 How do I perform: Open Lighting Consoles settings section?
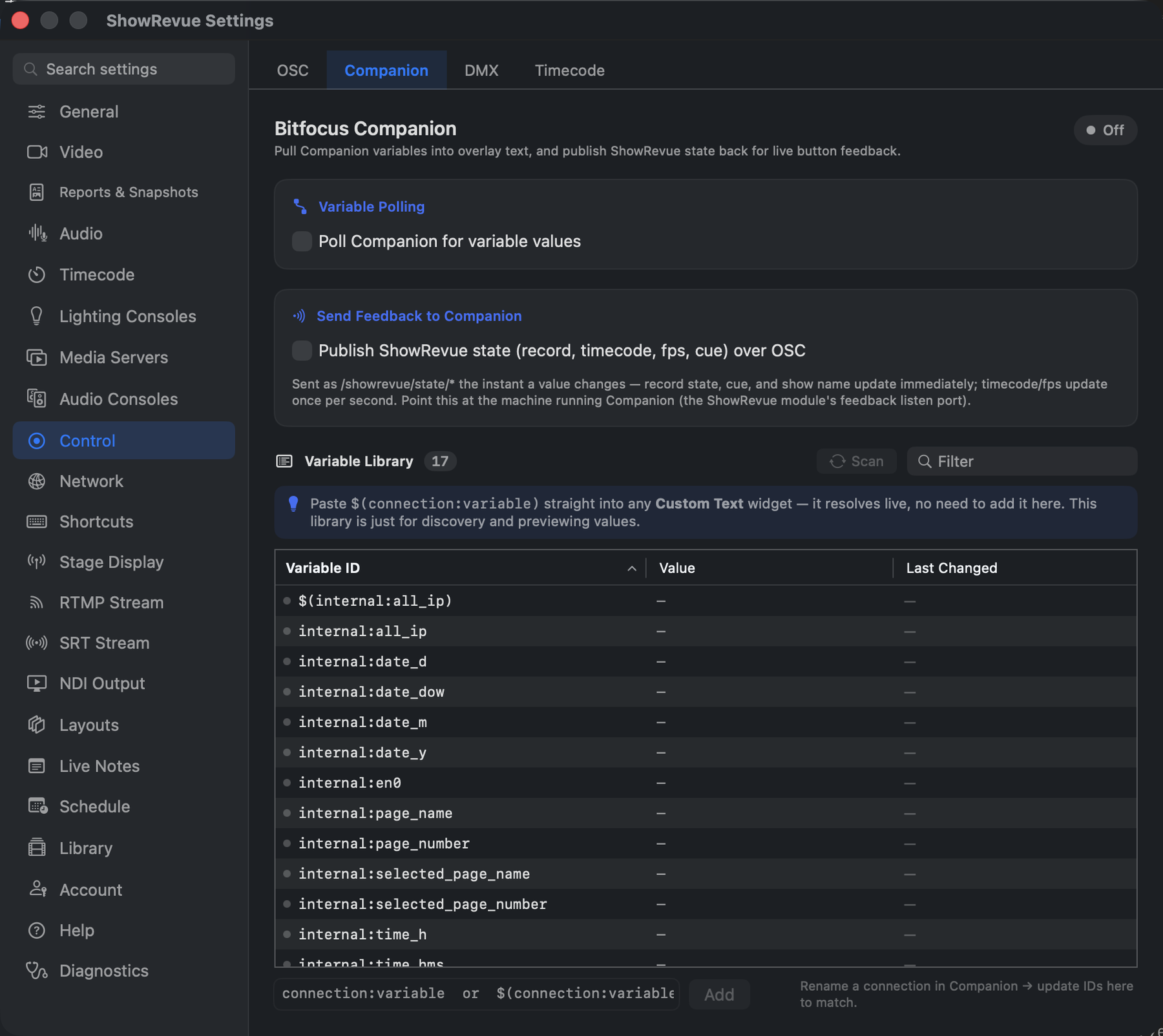point(124,316)
